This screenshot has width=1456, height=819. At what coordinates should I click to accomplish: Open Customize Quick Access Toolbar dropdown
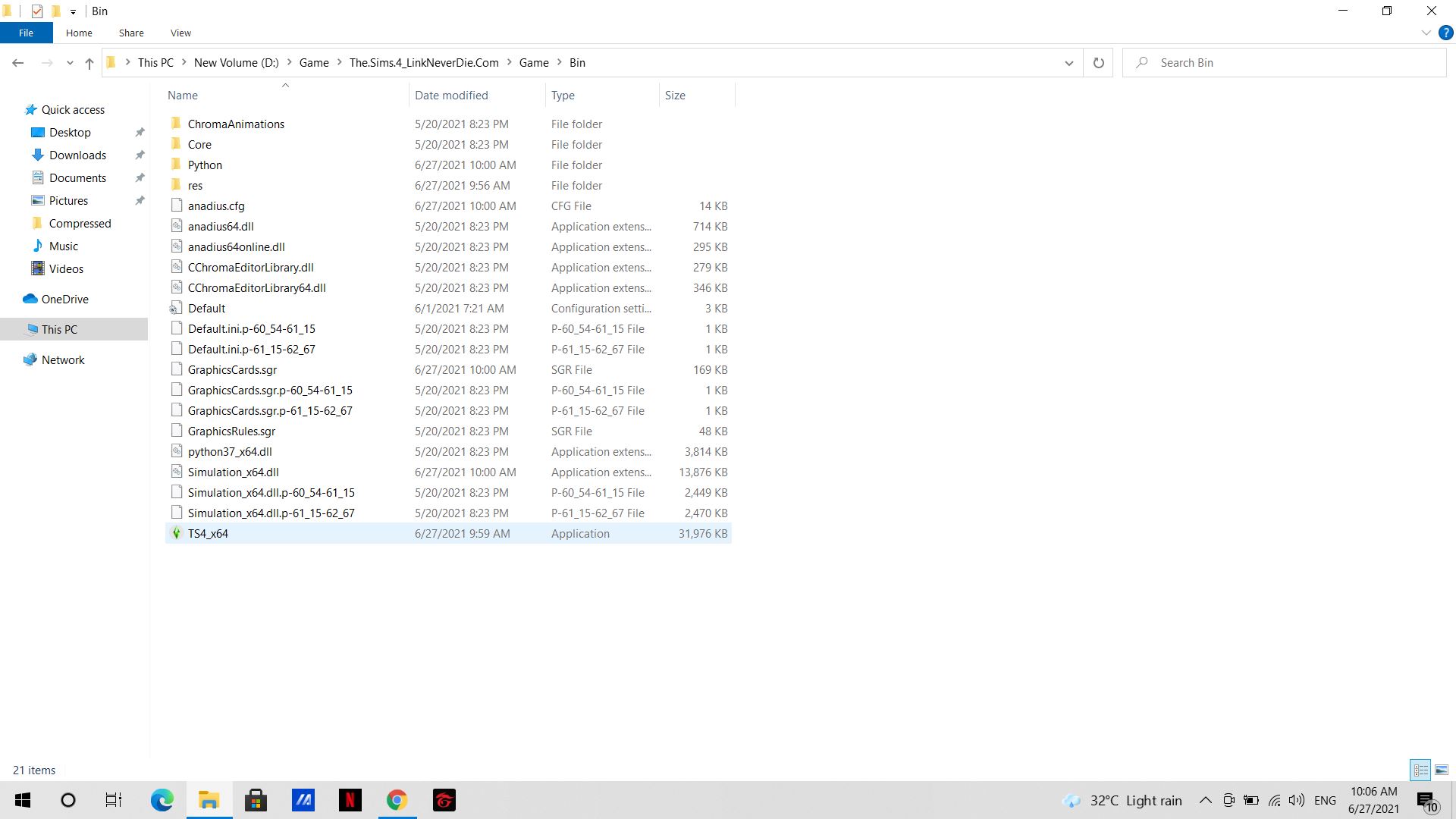pyautogui.click(x=73, y=11)
